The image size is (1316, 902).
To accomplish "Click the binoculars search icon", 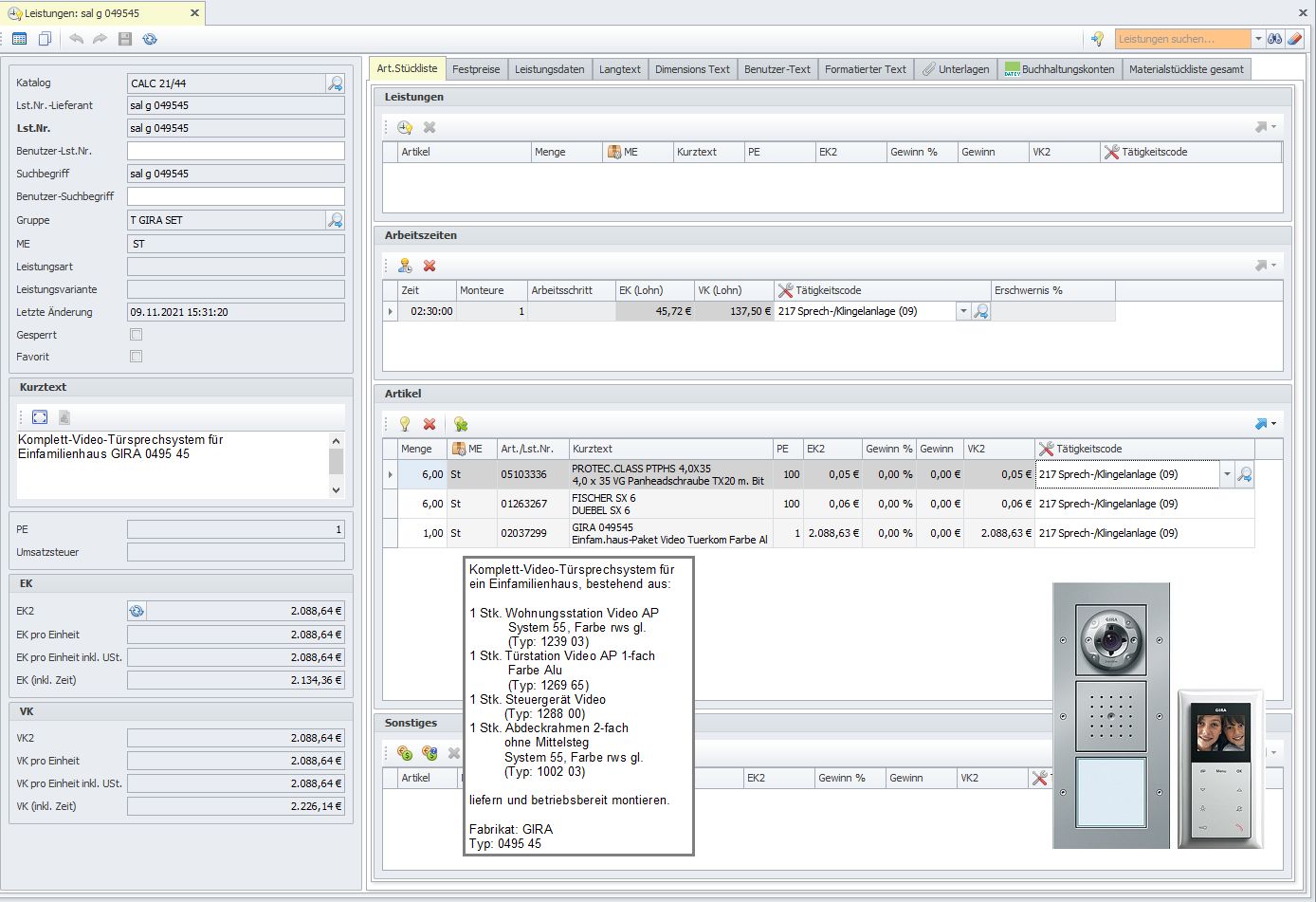I will [1275, 39].
